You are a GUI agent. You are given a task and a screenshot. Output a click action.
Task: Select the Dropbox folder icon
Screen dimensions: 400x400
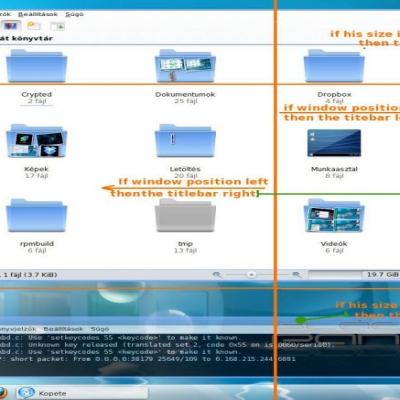tap(334, 66)
